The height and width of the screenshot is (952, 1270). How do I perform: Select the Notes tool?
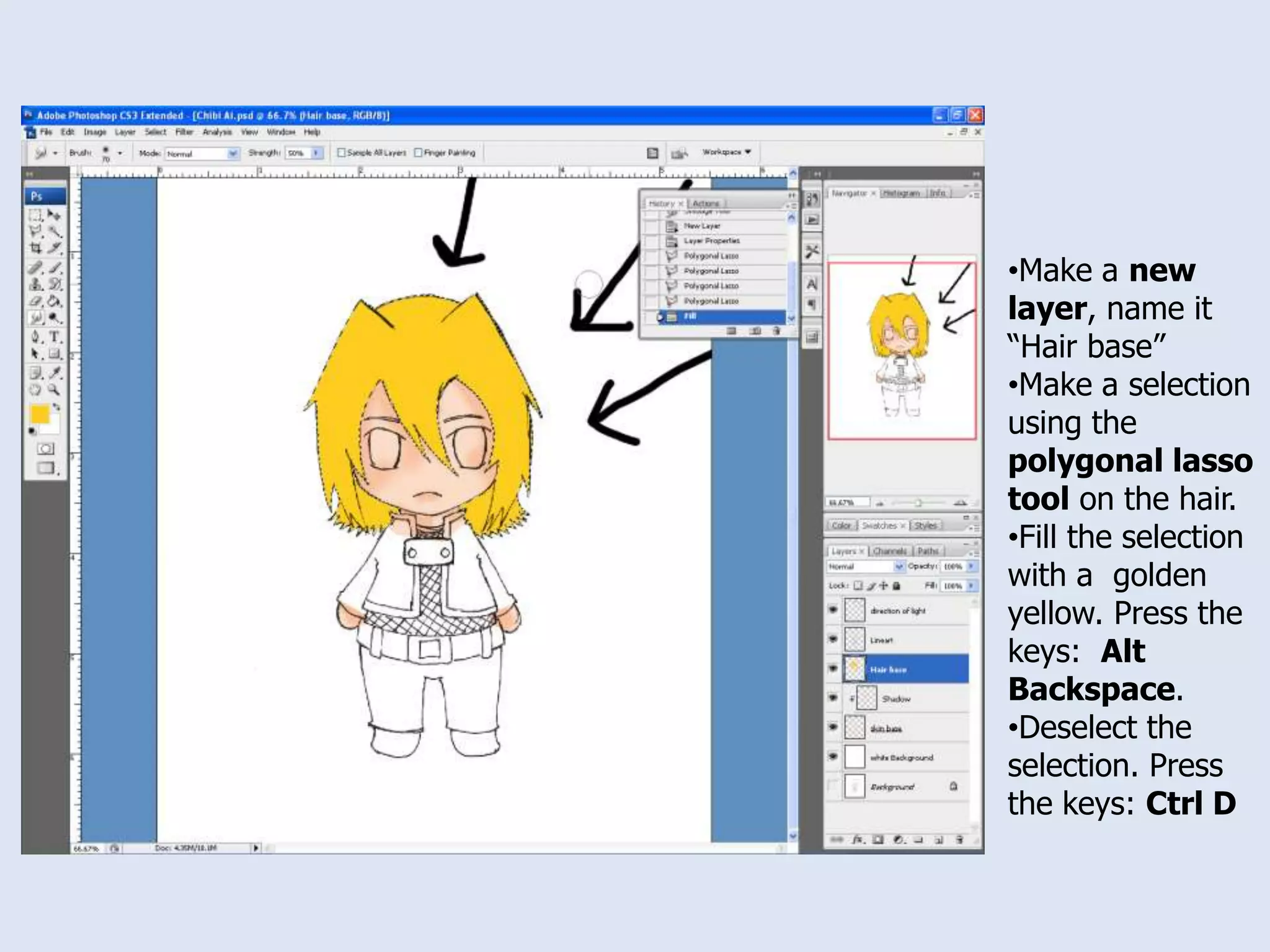pyautogui.click(x=36, y=373)
